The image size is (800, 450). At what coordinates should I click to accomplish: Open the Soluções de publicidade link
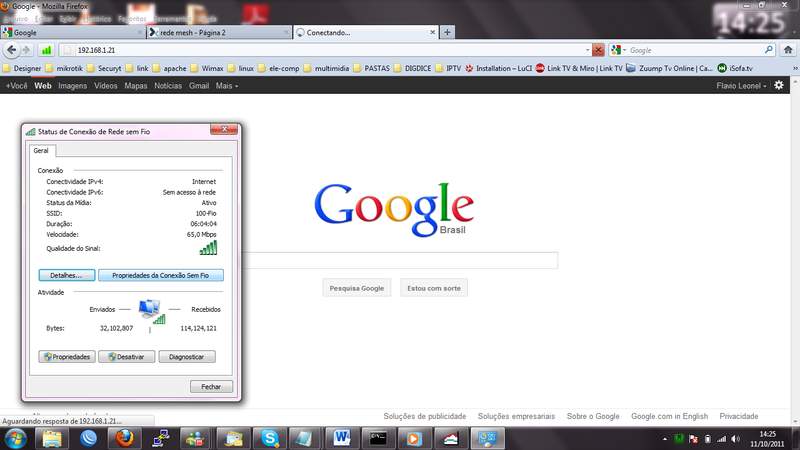point(424,416)
